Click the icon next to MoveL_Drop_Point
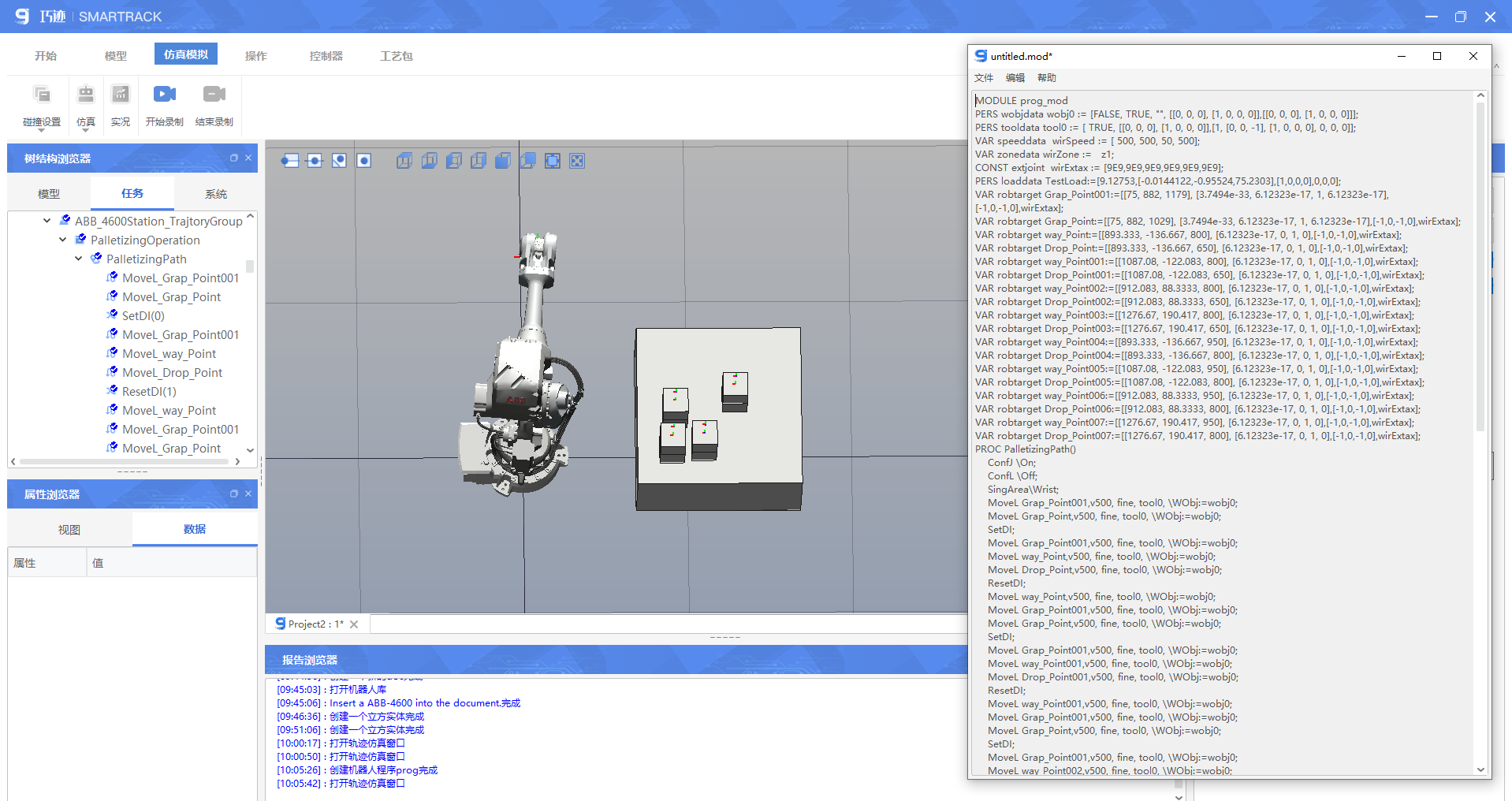This screenshot has width=1512, height=801. (x=112, y=372)
